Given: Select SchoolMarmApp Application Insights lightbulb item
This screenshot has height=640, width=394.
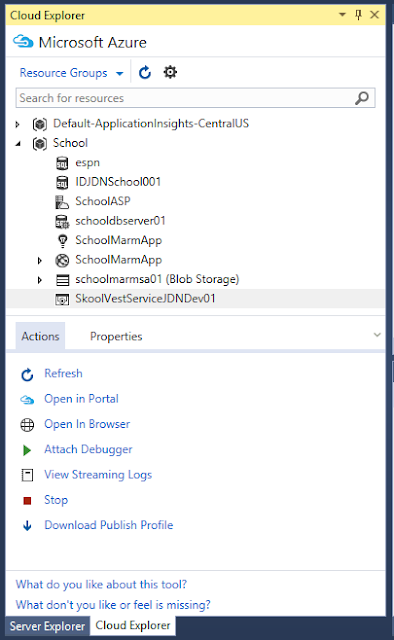Looking at the screenshot, I should pos(118,240).
